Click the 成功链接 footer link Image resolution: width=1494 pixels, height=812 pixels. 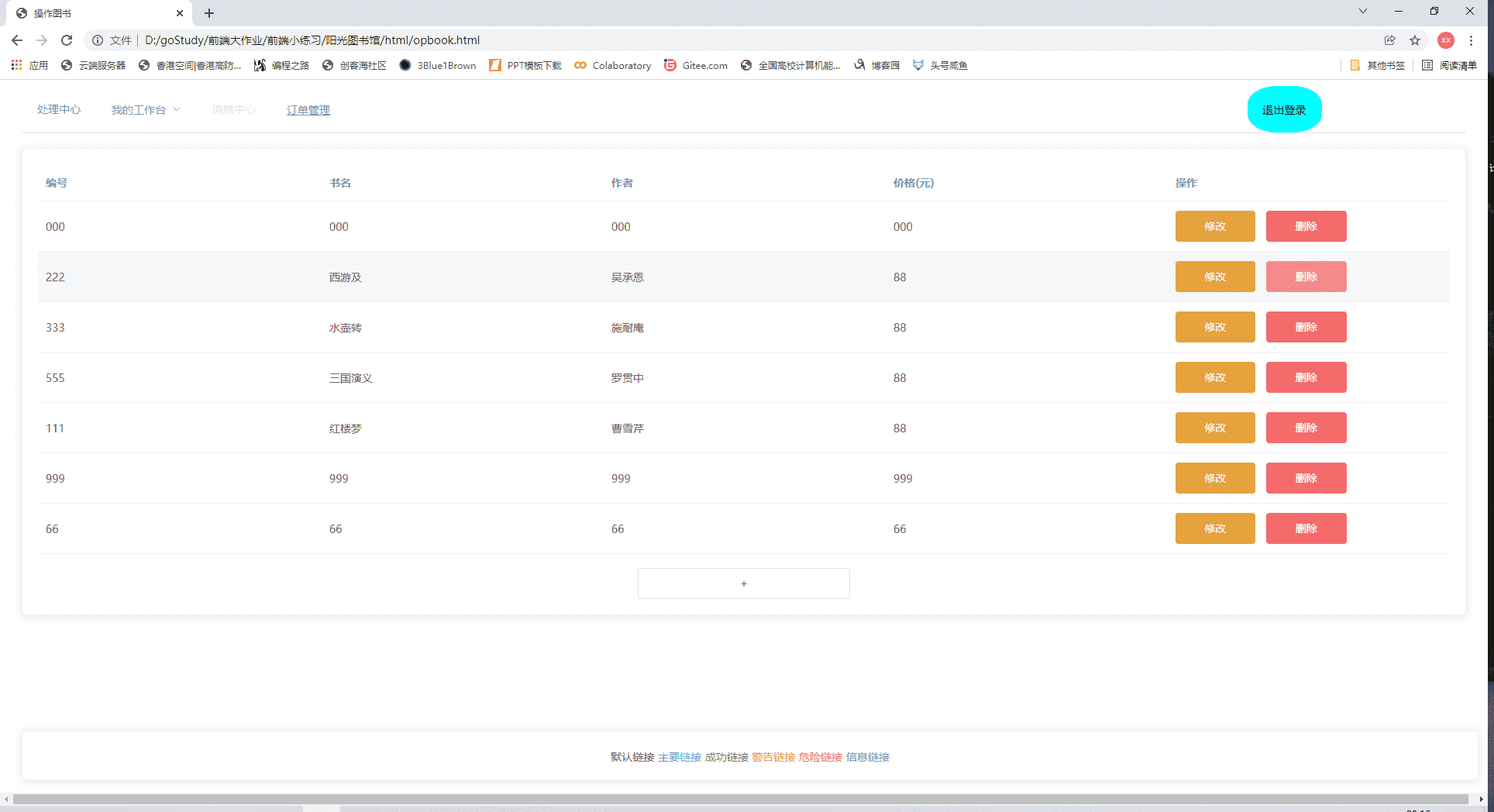[x=727, y=757]
